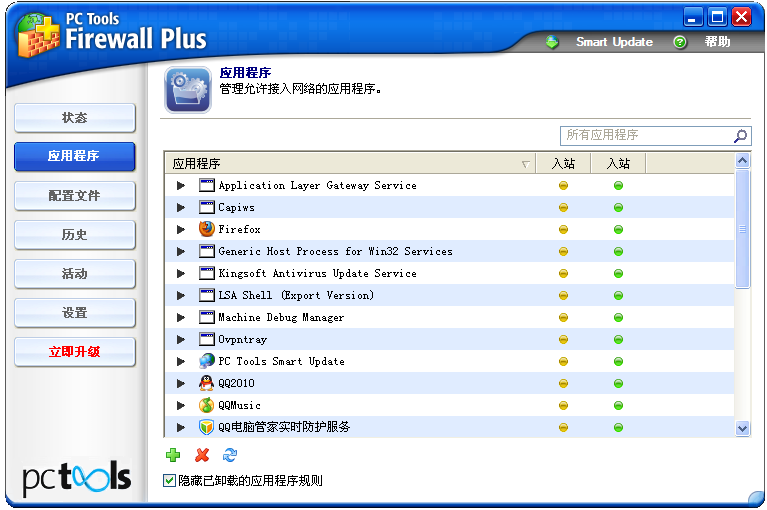This screenshot has width=767, height=510.
Task: Toggle yellow inbound status for Capiws
Action: (563, 208)
